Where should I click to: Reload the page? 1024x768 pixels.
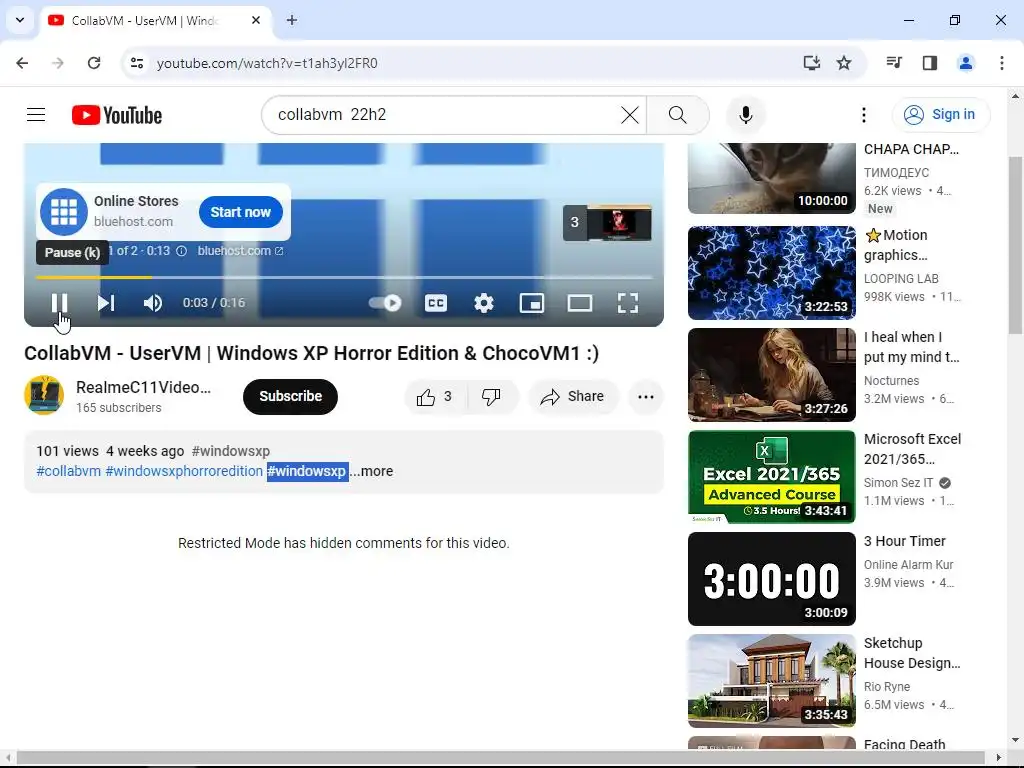tap(94, 63)
